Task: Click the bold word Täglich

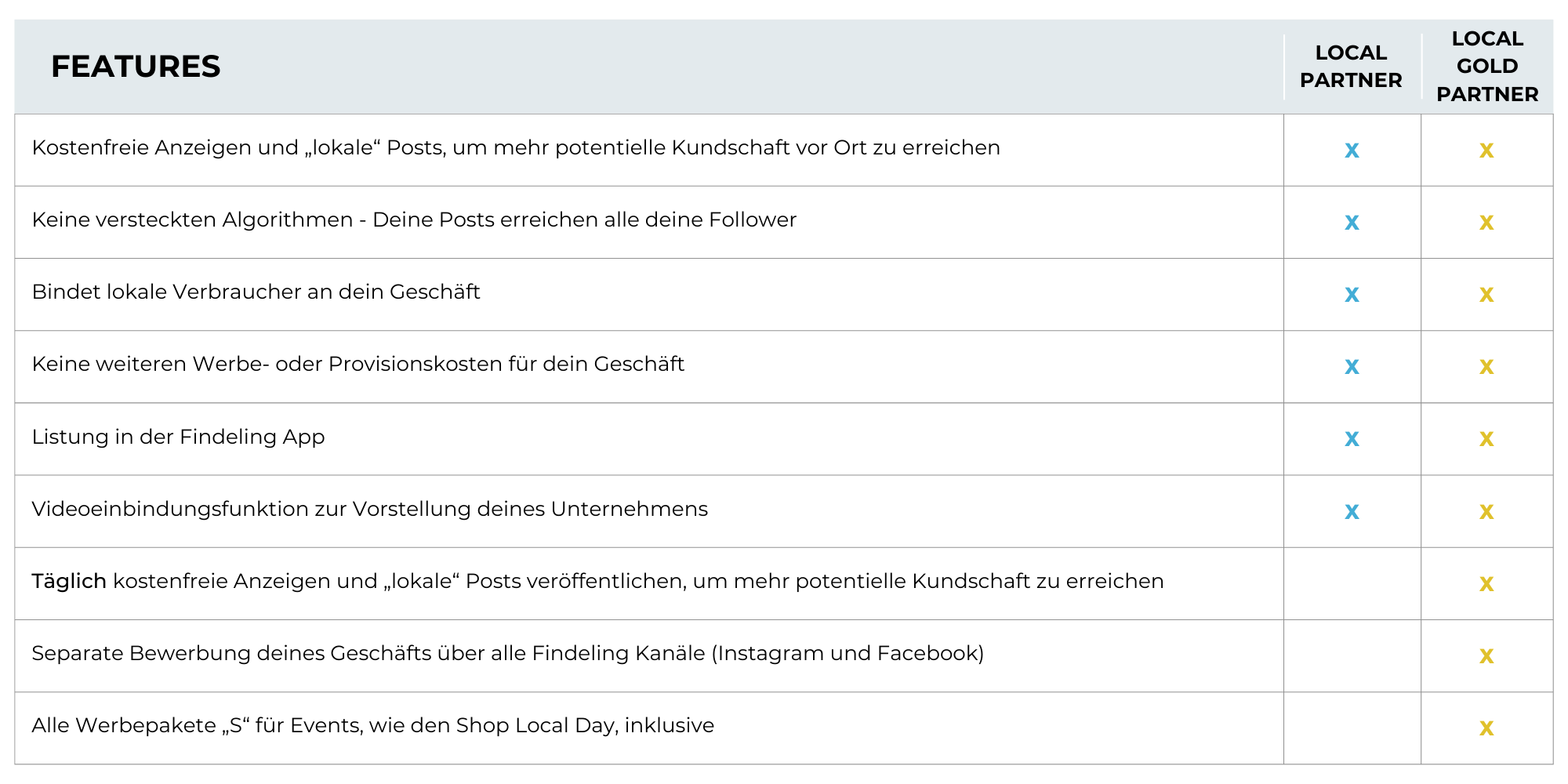Action: [x=69, y=581]
